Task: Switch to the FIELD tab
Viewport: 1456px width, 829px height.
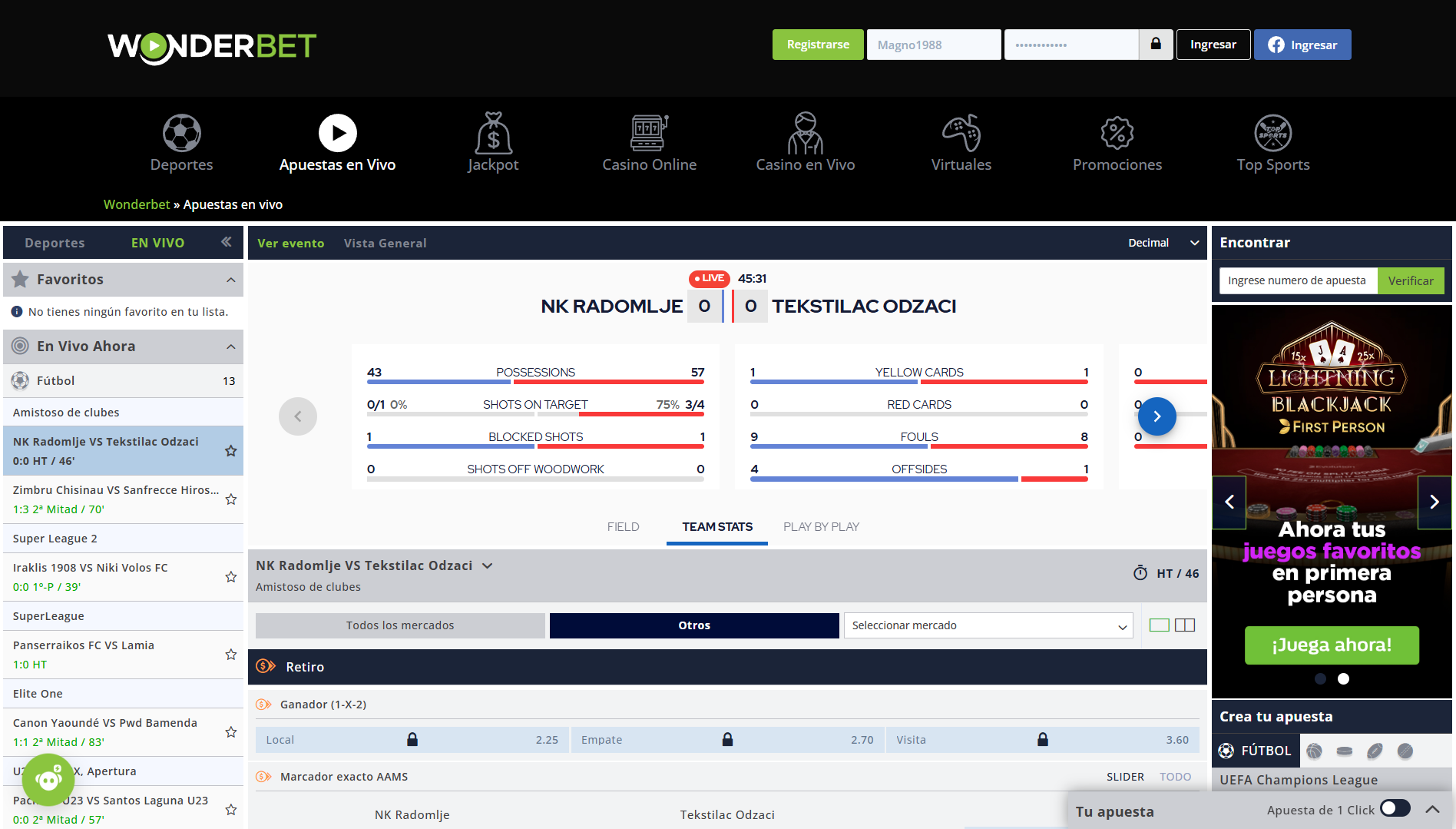Action: click(623, 527)
